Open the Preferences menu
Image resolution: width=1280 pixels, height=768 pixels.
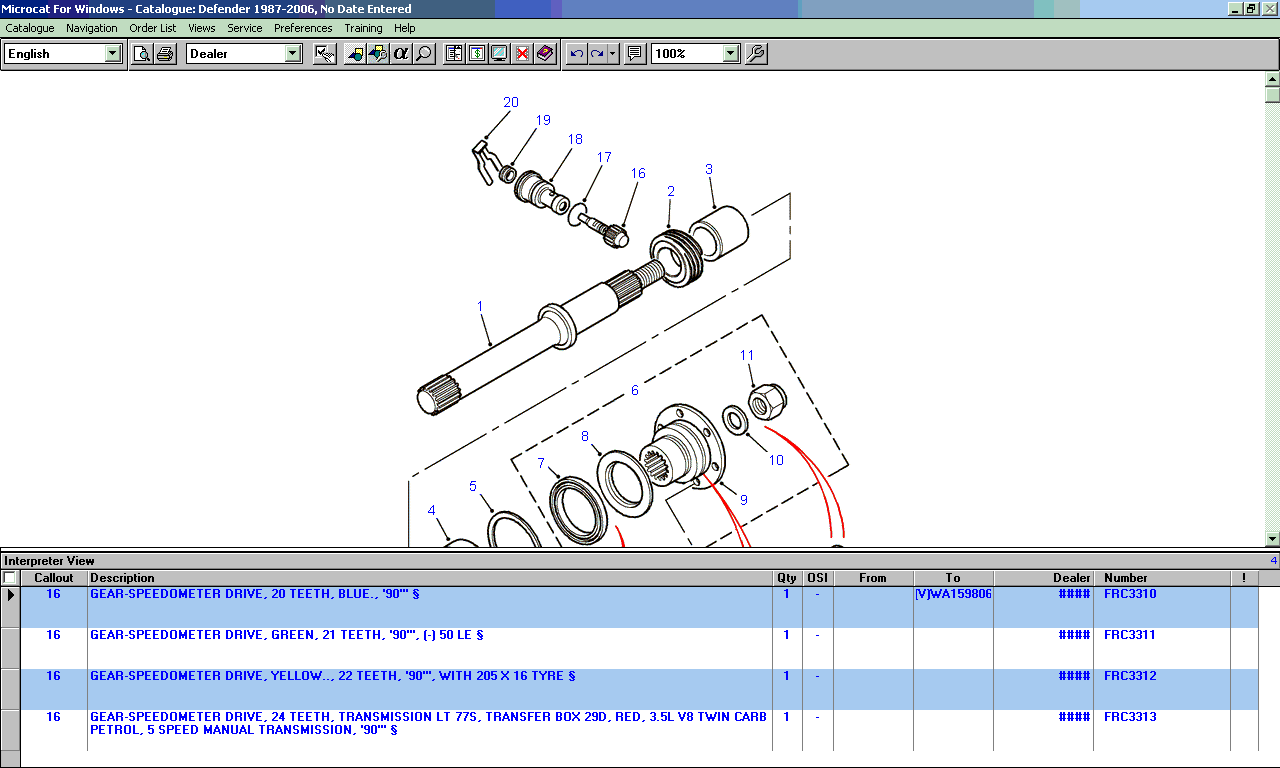pos(303,28)
